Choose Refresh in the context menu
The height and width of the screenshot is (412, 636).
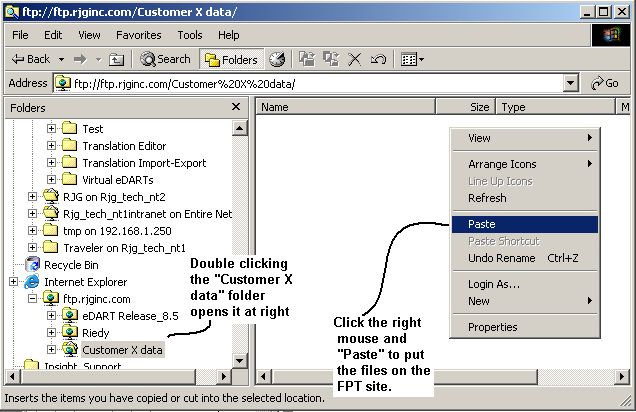coord(525,198)
